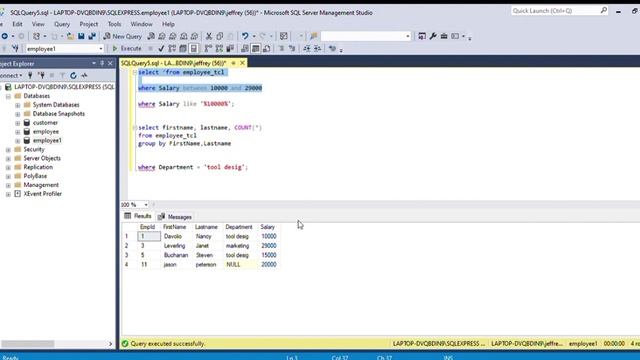This screenshot has width=640, height=360.
Task: Click the Connect plug icon in Object Explorer
Action: (x=30, y=76)
